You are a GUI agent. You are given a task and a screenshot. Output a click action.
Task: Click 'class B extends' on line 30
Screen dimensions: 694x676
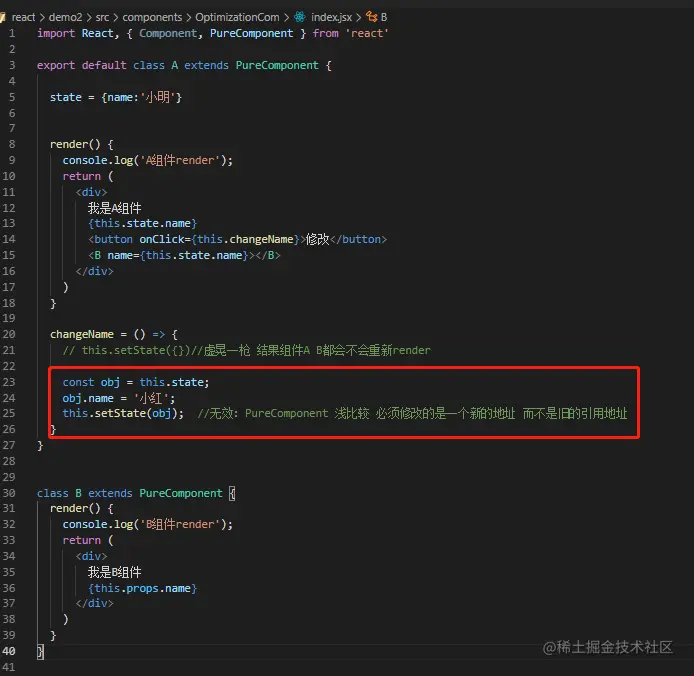click(x=85, y=493)
